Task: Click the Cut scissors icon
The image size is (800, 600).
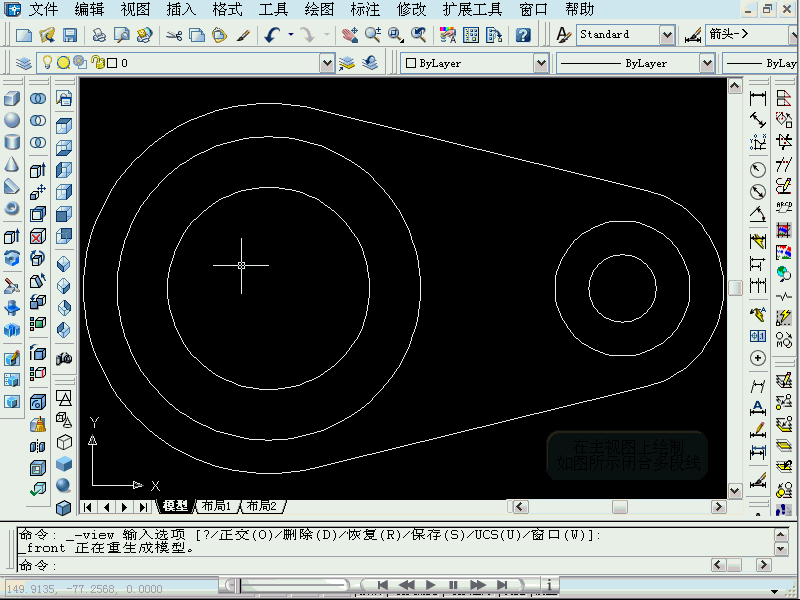Action: click(174, 35)
